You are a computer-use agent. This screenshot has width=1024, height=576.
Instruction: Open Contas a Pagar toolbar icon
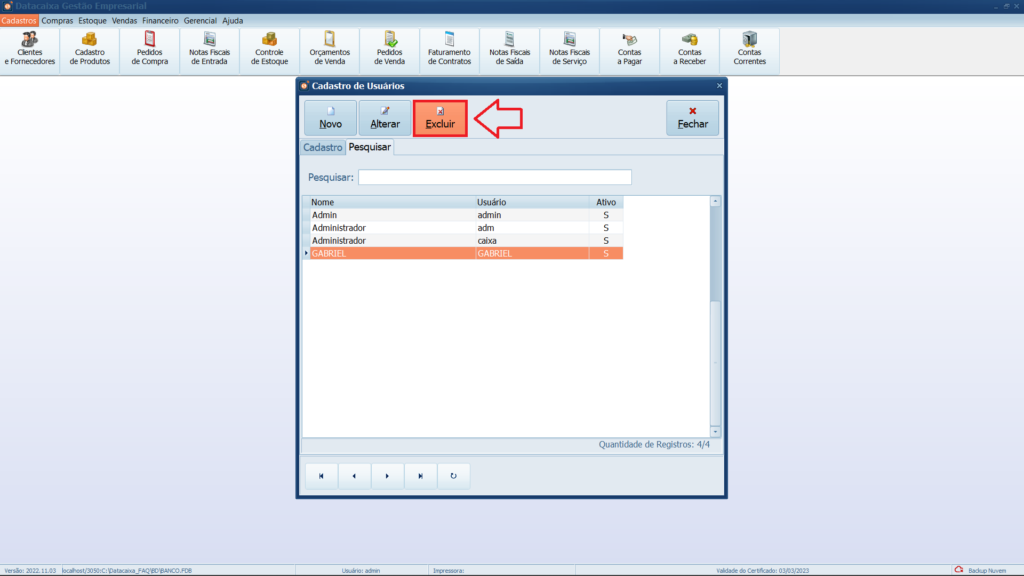pos(630,49)
